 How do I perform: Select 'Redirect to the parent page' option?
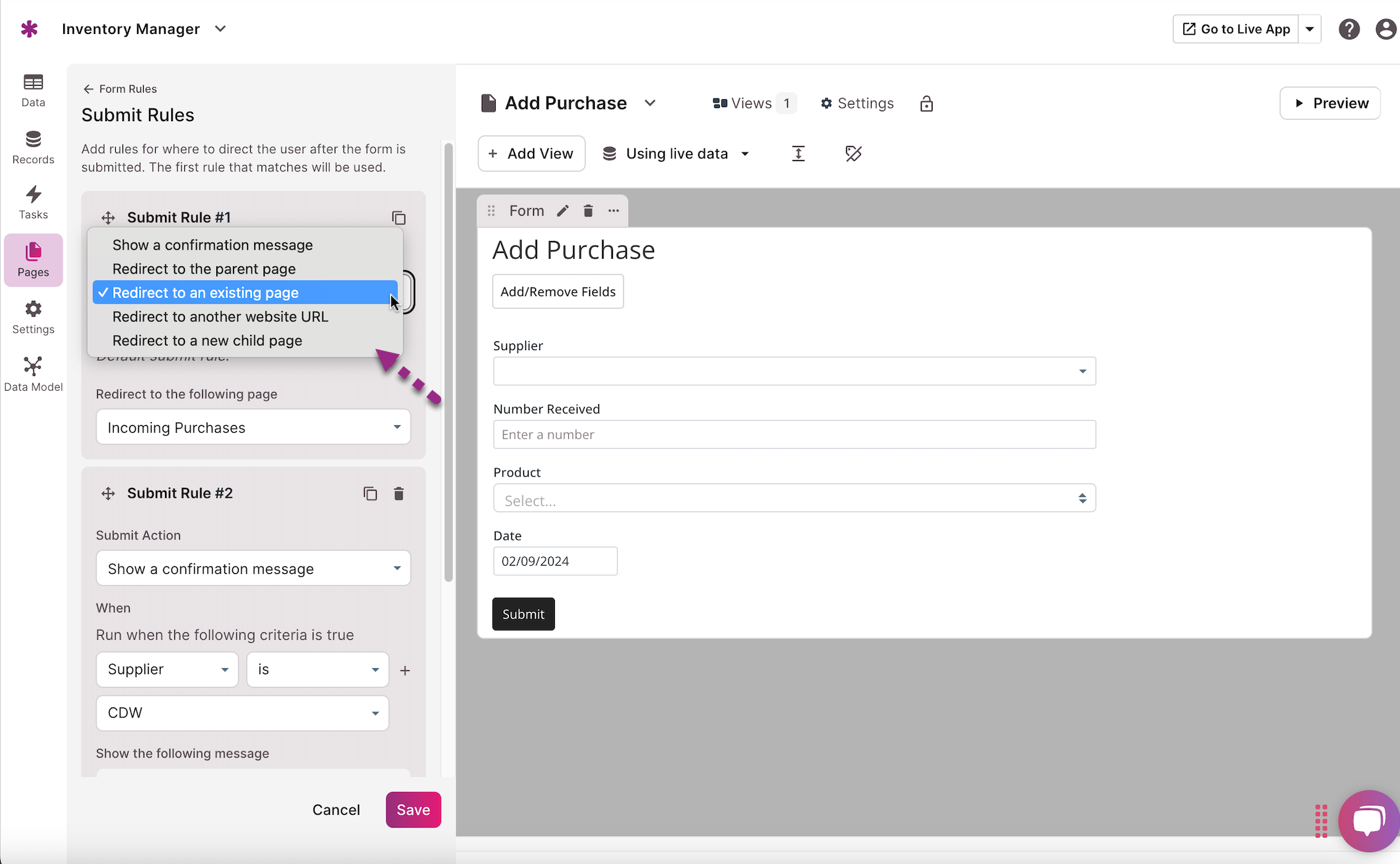point(245,269)
